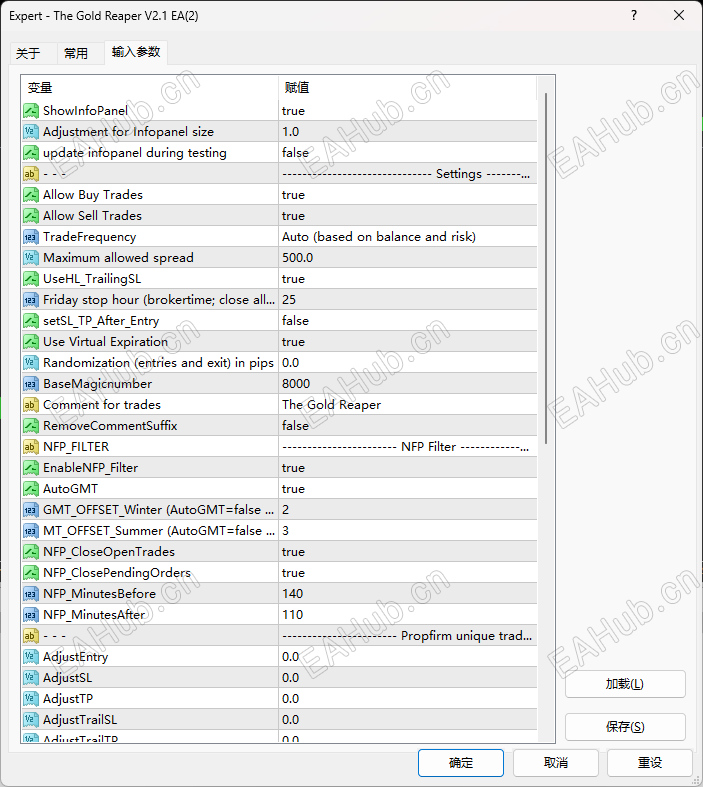Edit the NFP_MinutesAfter value 110
This screenshot has height=787, width=703.
coord(407,615)
